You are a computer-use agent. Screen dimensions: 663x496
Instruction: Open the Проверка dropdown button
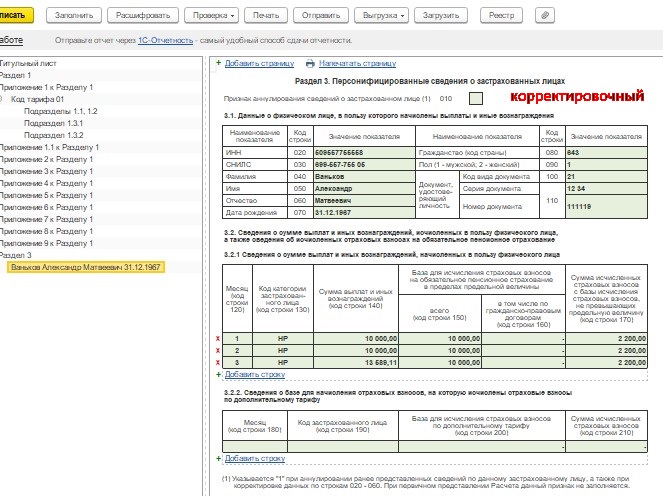coord(211,15)
